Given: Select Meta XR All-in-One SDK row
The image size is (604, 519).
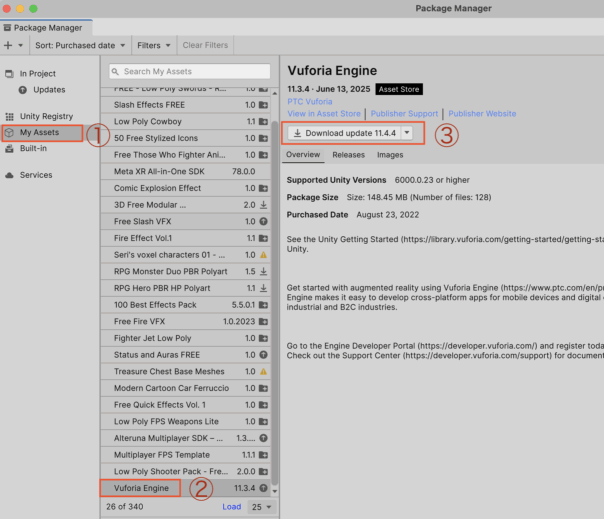Looking at the screenshot, I should [185, 171].
